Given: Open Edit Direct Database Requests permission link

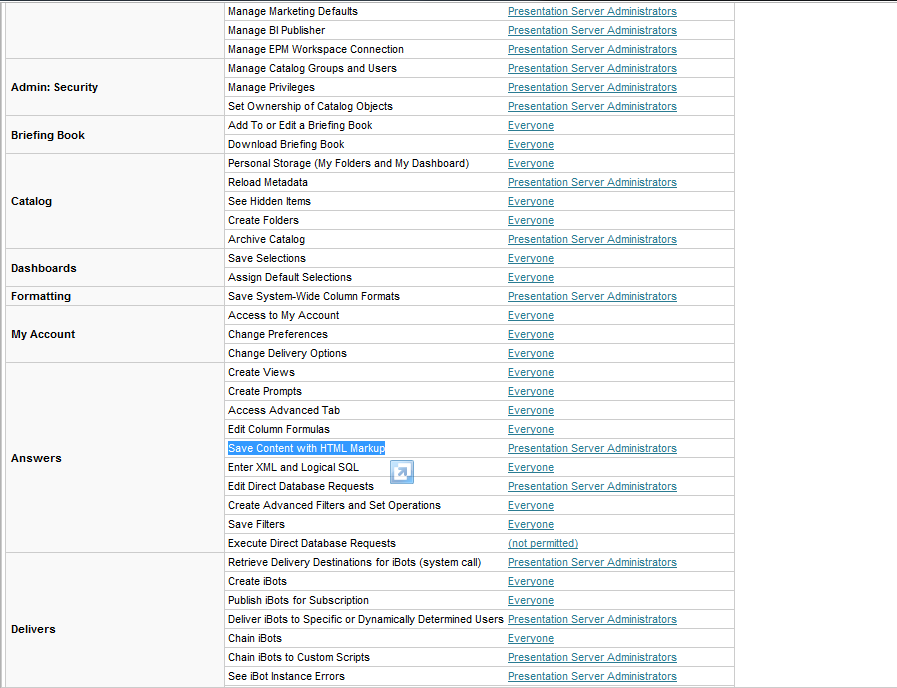Looking at the screenshot, I should tap(591, 486).
